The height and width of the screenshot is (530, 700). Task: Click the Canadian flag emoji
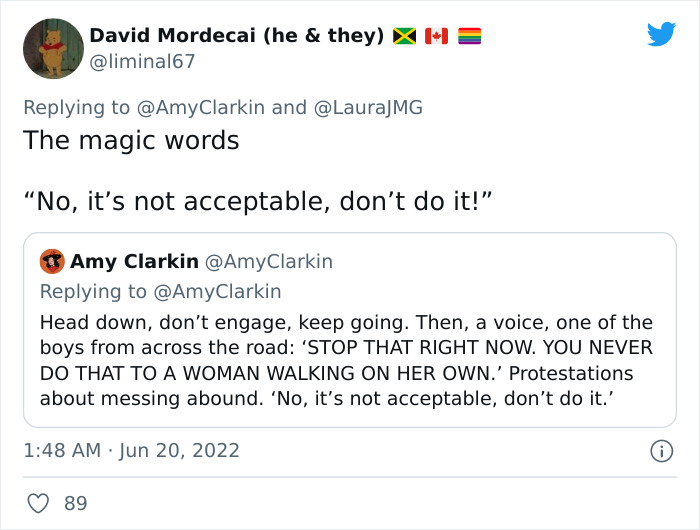[x=436, y=36]
